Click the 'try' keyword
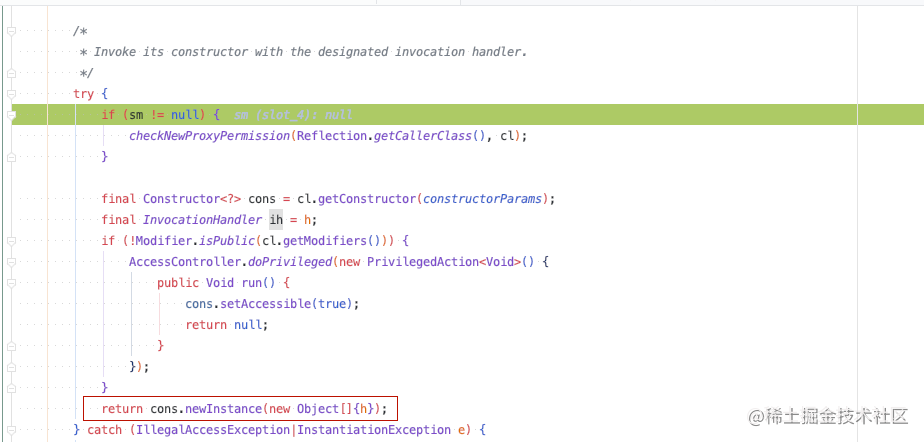Screen dimensions: 924x442 [83, 94]
